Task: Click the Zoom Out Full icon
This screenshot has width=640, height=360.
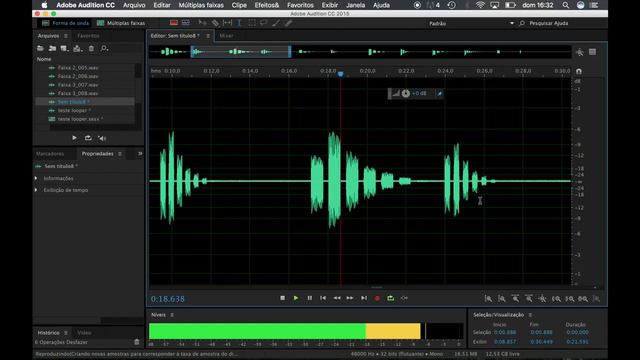Action: coord(542,299)
